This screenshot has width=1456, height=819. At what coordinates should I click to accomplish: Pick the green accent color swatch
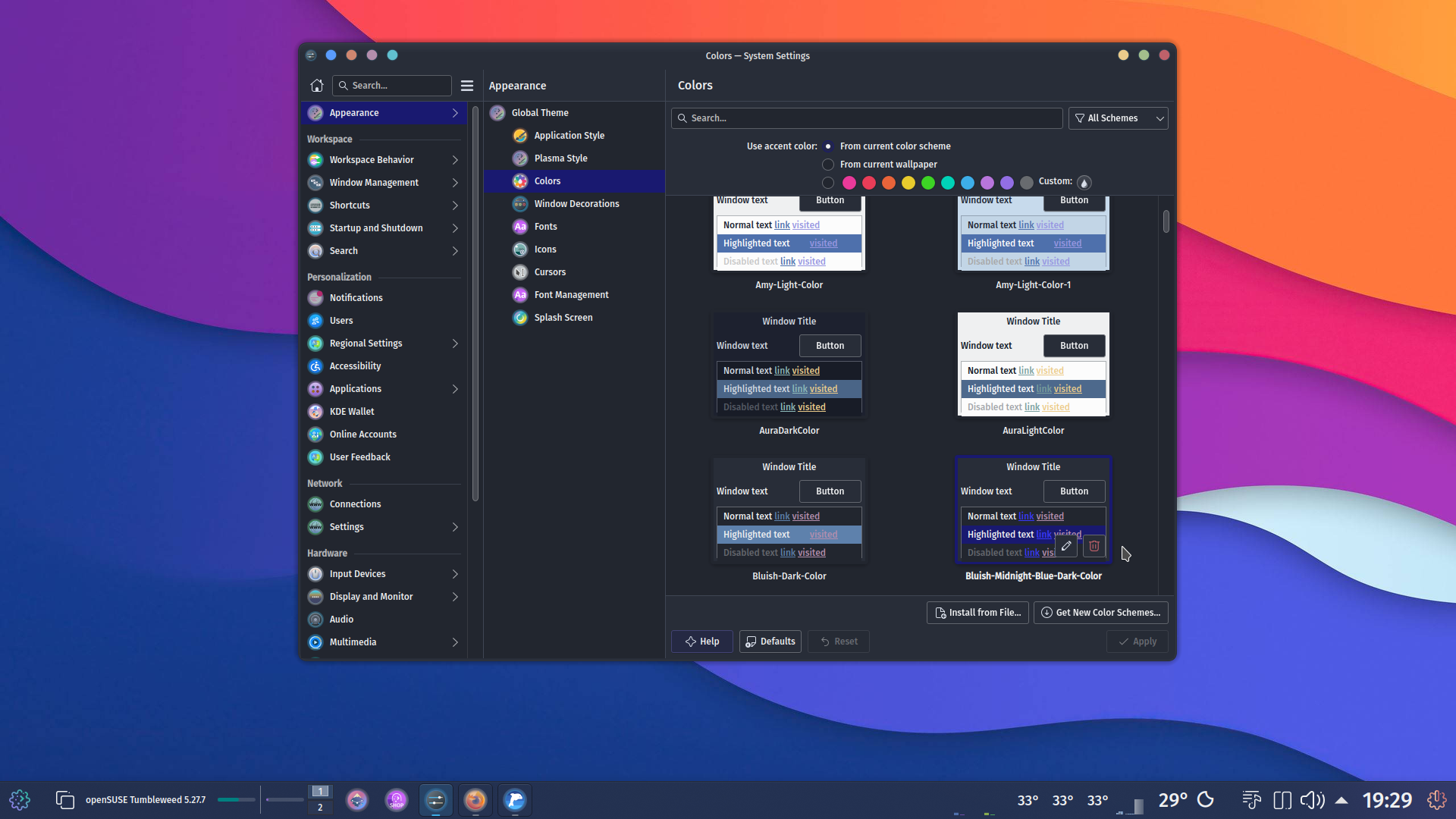coord(928,183)
